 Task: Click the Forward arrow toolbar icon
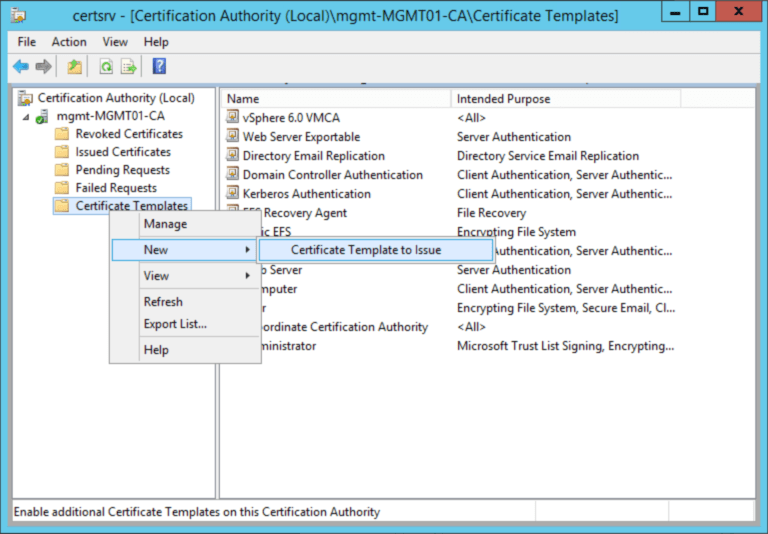tap(43, 67)
